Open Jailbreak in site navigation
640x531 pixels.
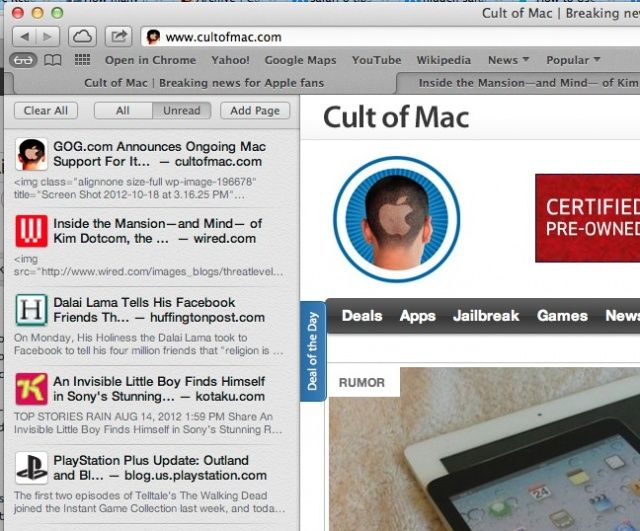click(x=486, y=316)
